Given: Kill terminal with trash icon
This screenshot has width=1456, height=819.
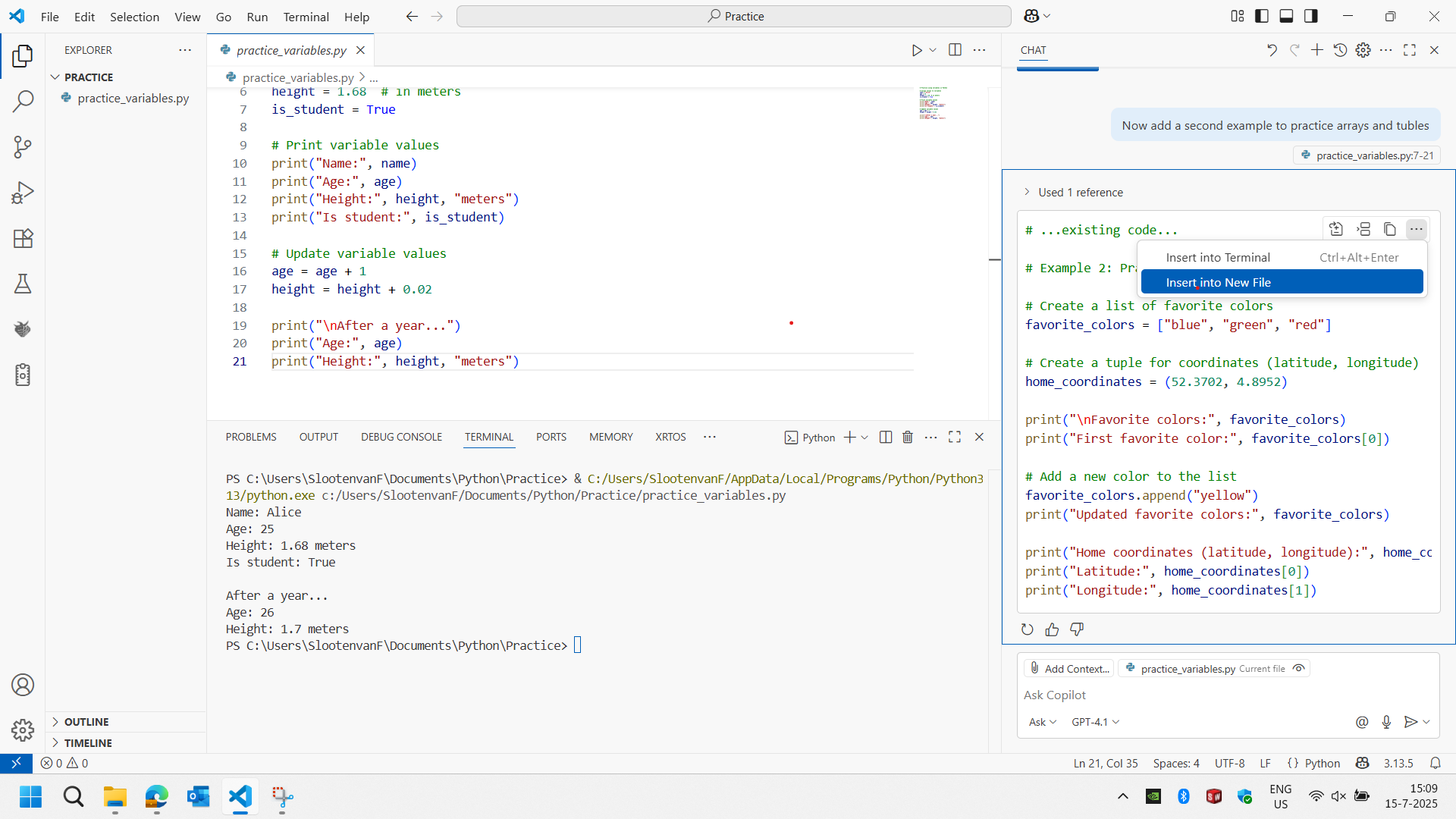Looking at the screenshot, I should (x=908, y=437).
